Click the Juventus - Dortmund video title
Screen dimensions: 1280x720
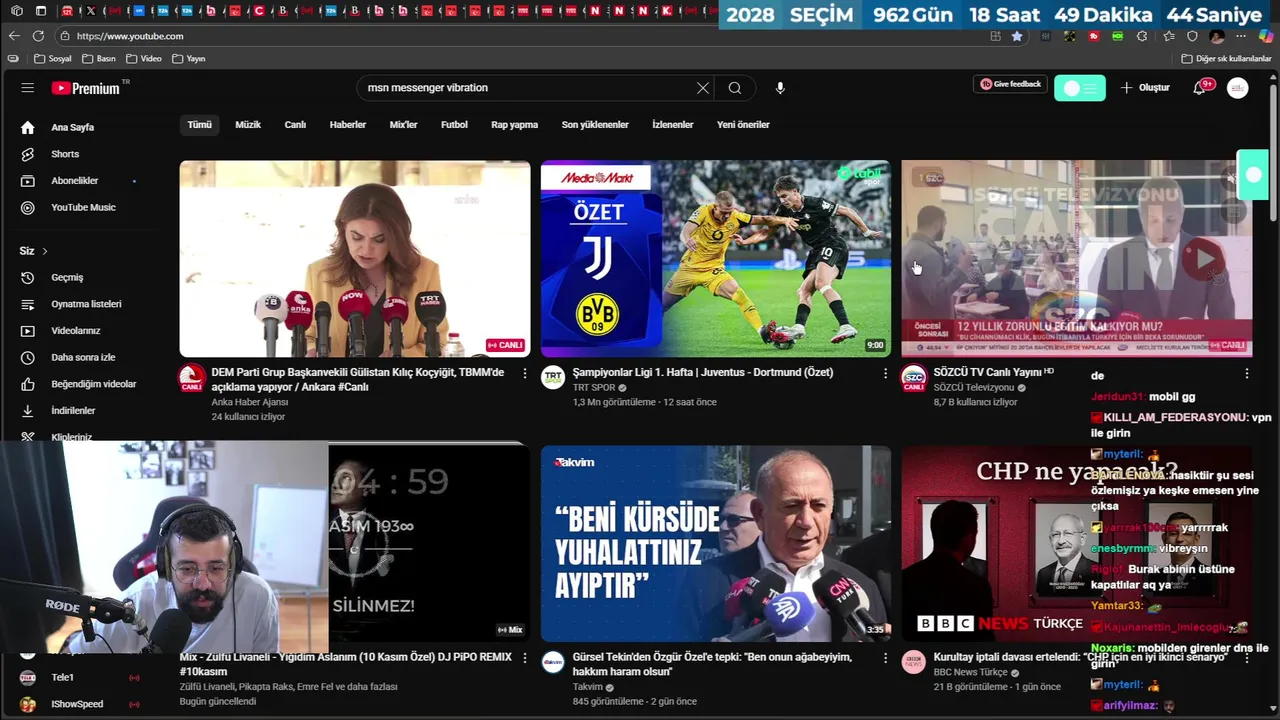[x=703, y=372]
